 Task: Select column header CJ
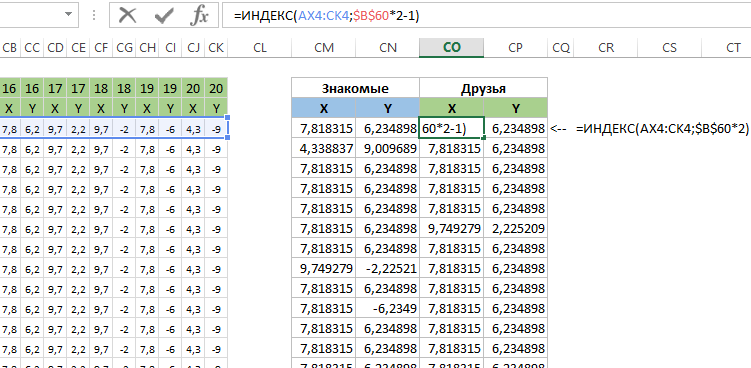(x=193, y=47)
